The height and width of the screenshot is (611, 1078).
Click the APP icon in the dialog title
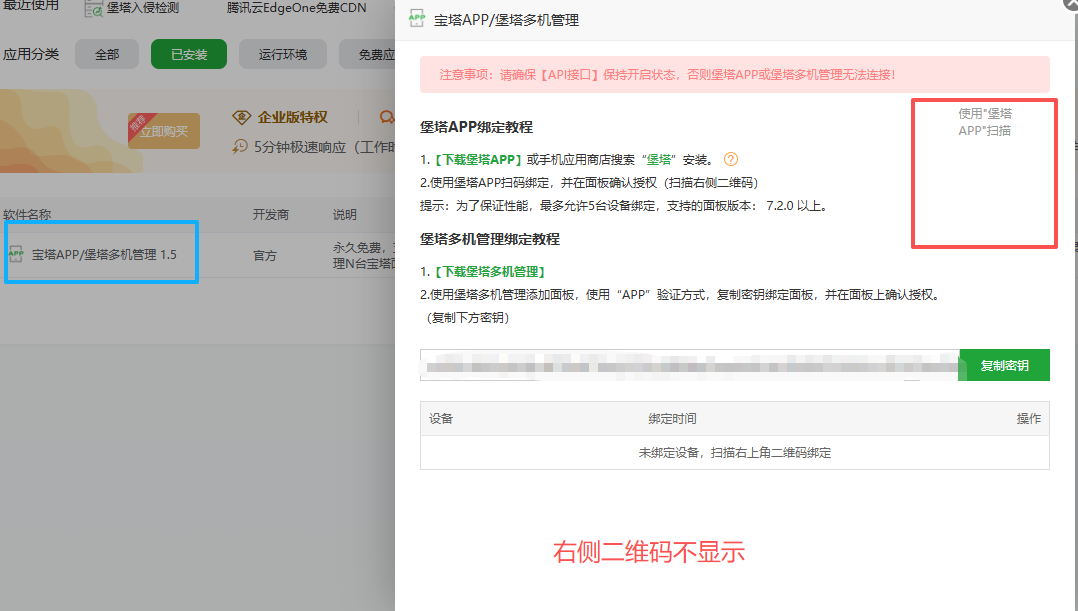(x=417, y=19)
